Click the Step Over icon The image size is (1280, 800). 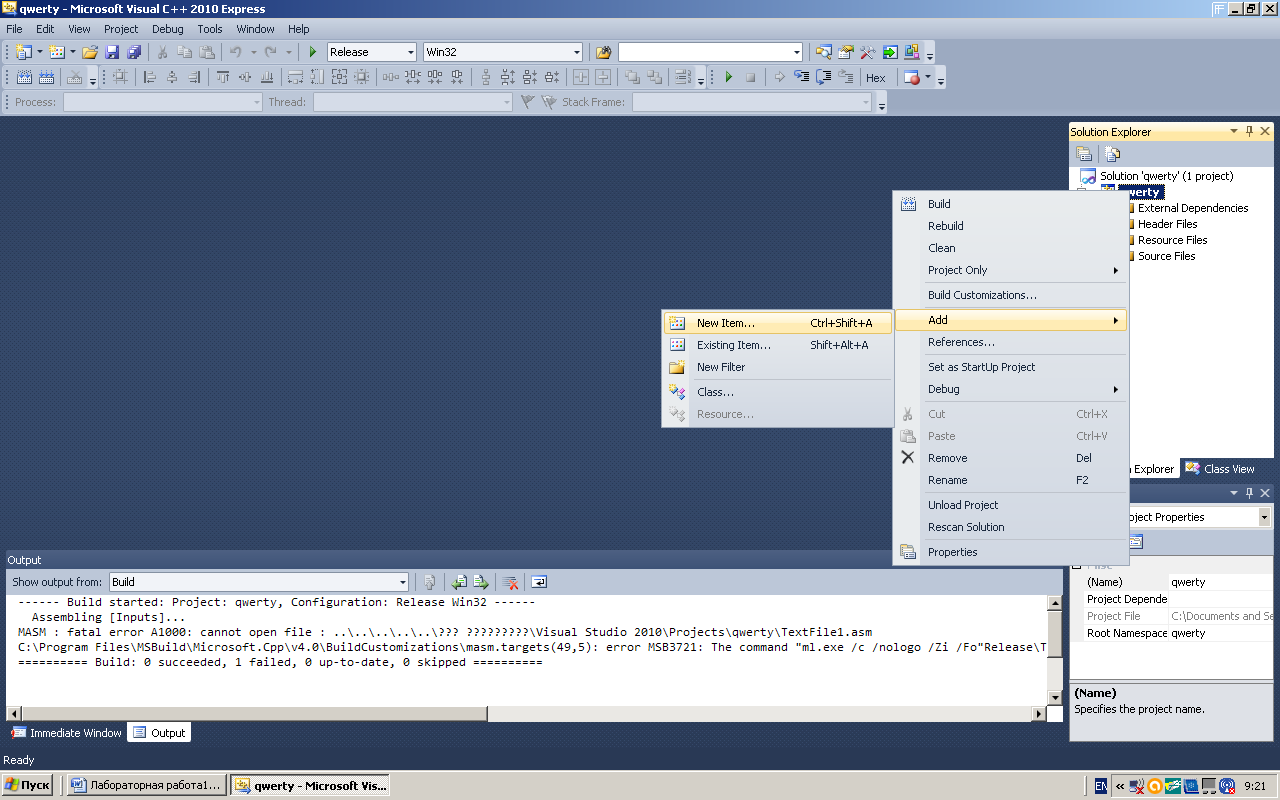824,77
